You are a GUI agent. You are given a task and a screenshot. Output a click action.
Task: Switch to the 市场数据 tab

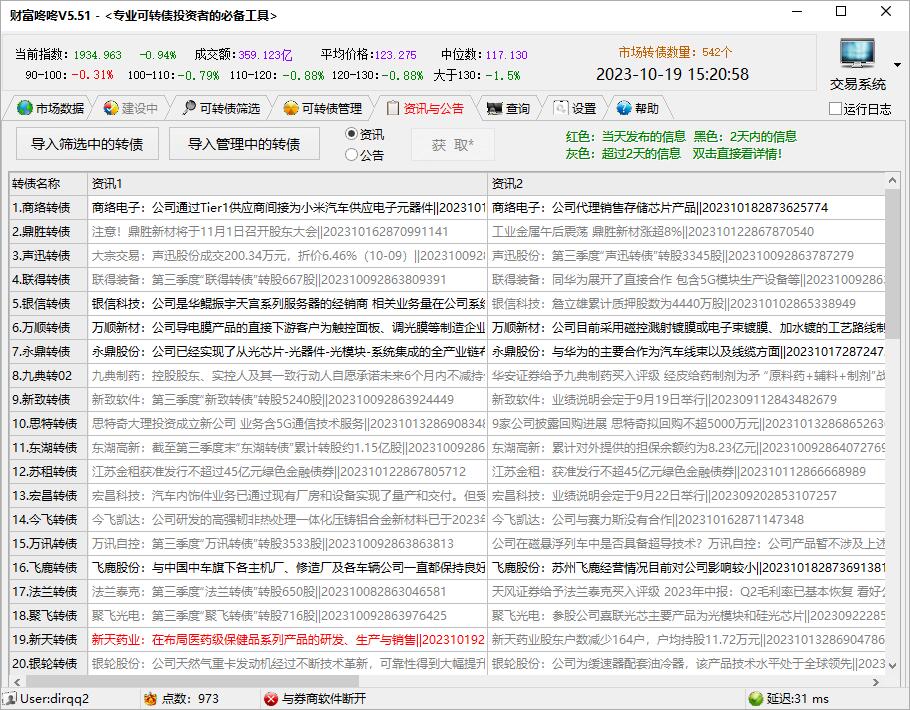point(50,108)
